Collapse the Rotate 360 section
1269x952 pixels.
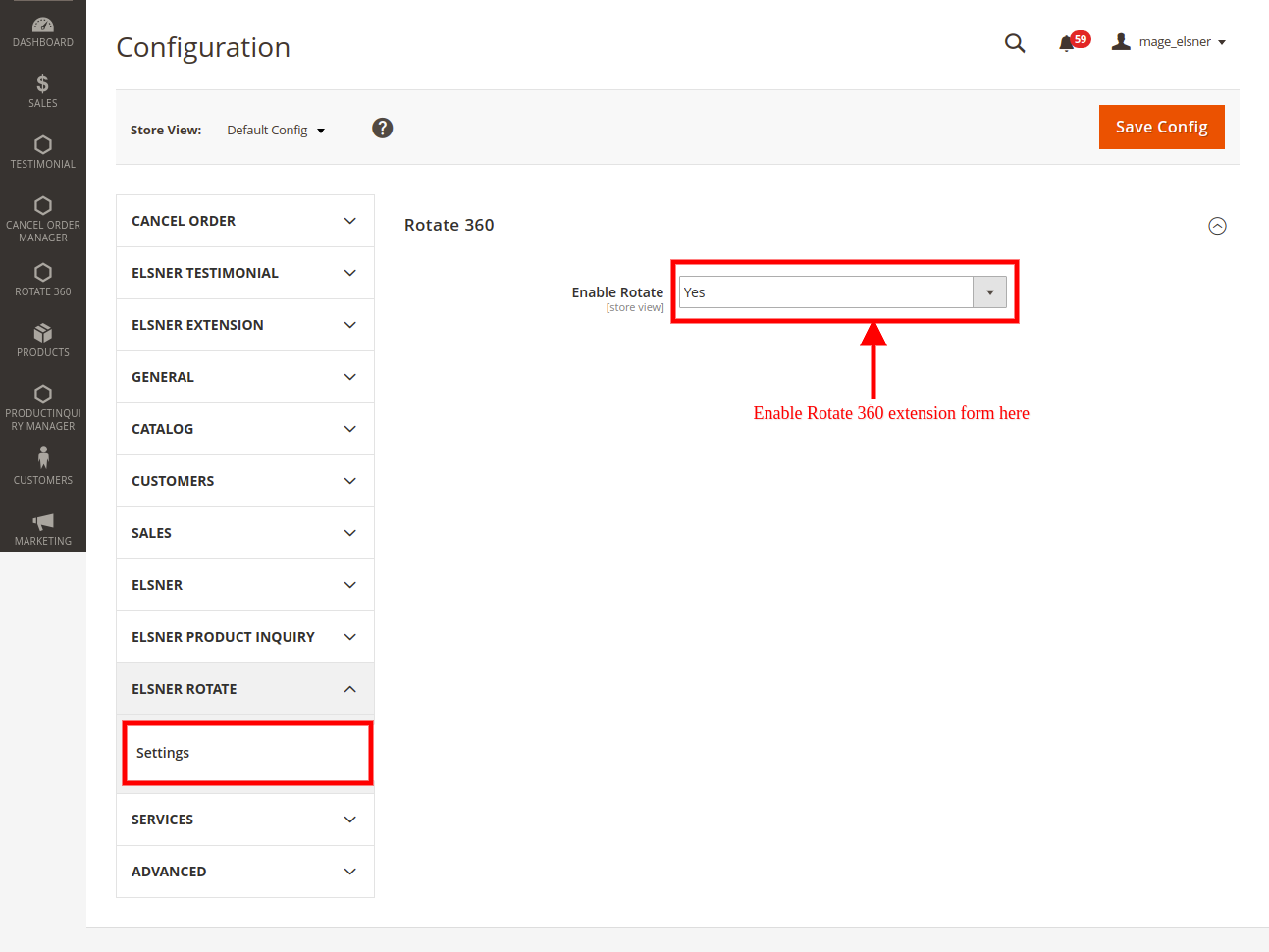[x=1217, y=226]
